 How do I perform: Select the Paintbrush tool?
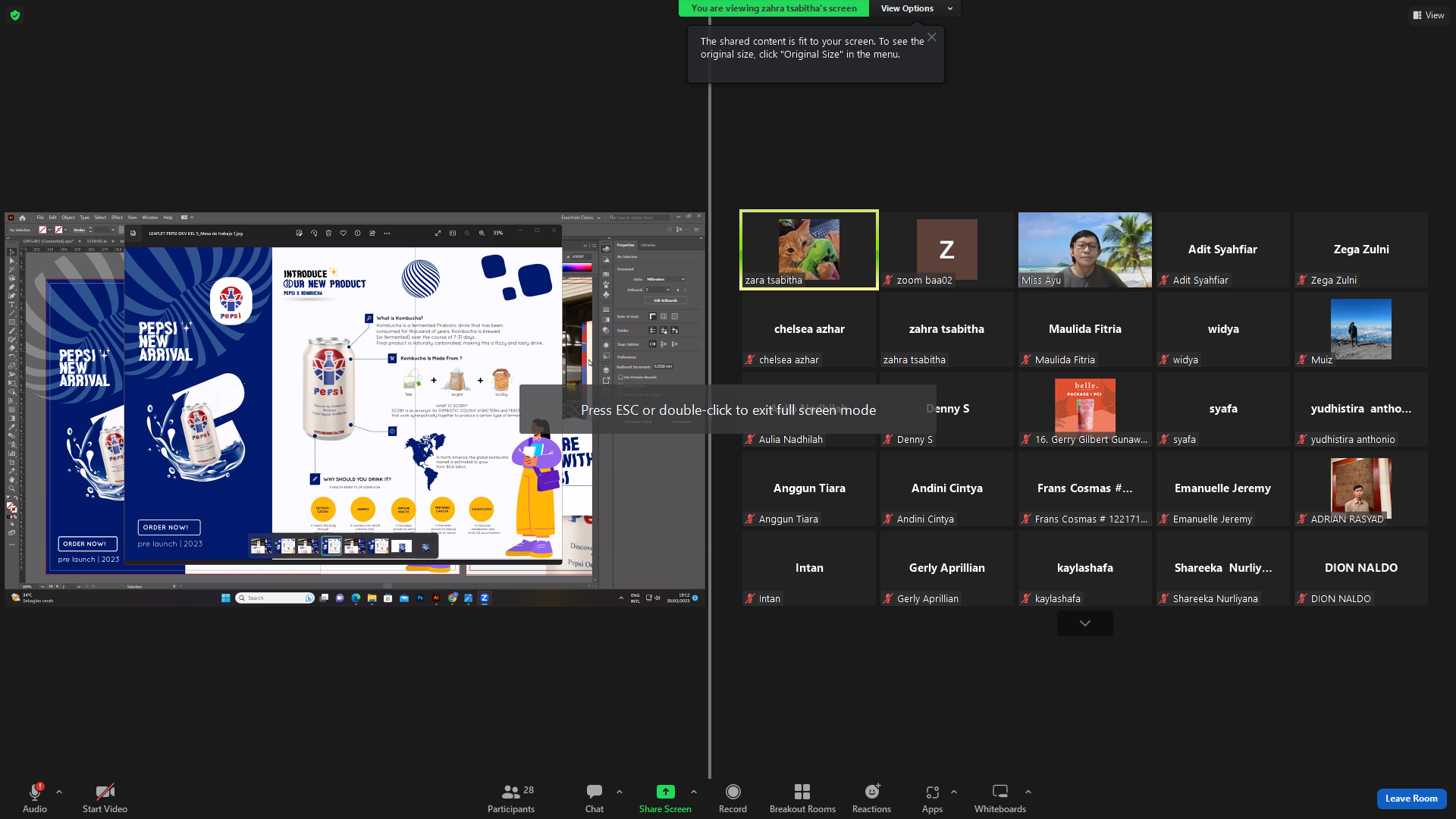pyautogui.click(x=11, y=331)
